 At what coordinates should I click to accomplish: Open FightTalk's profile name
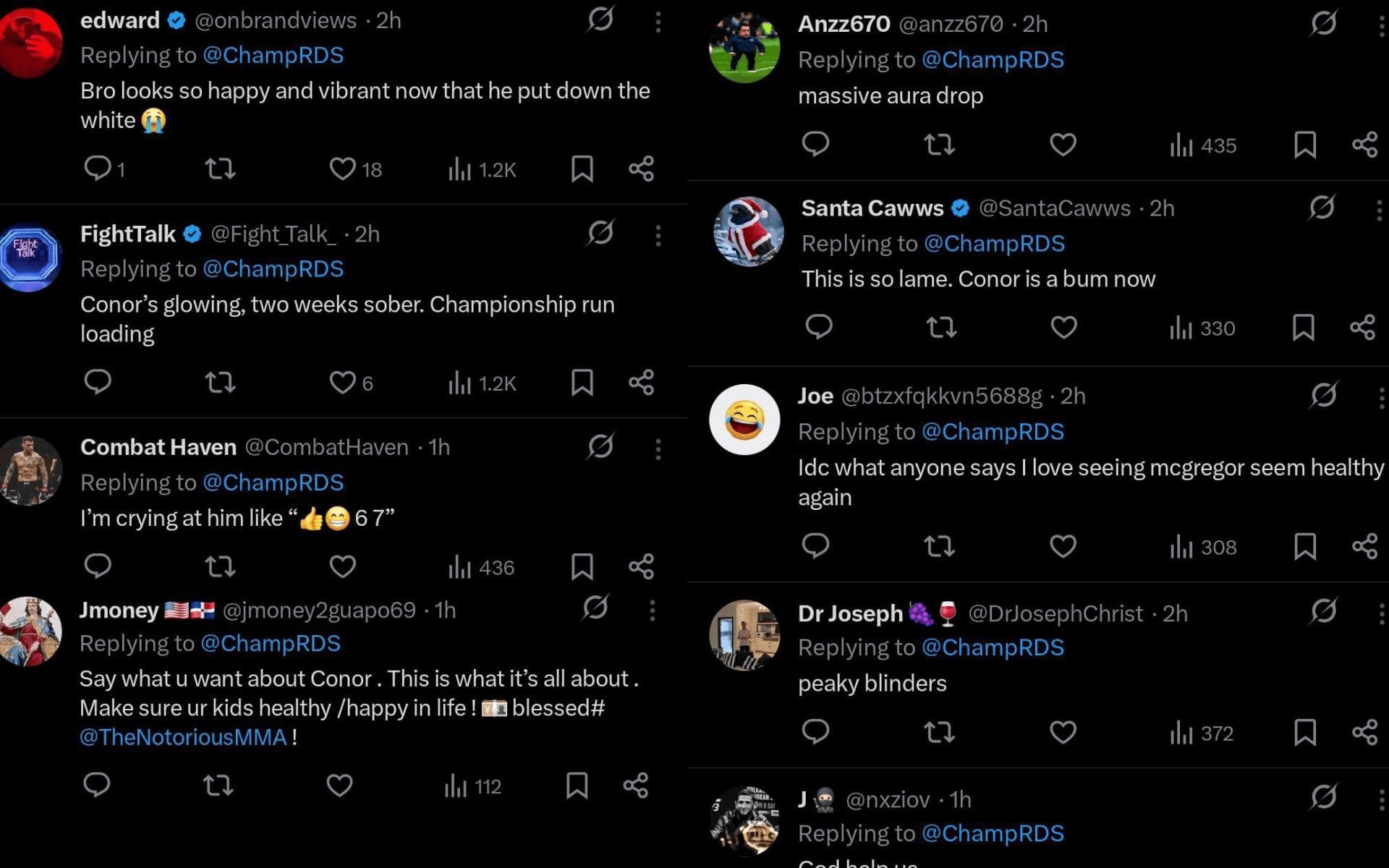pos(128,234)
